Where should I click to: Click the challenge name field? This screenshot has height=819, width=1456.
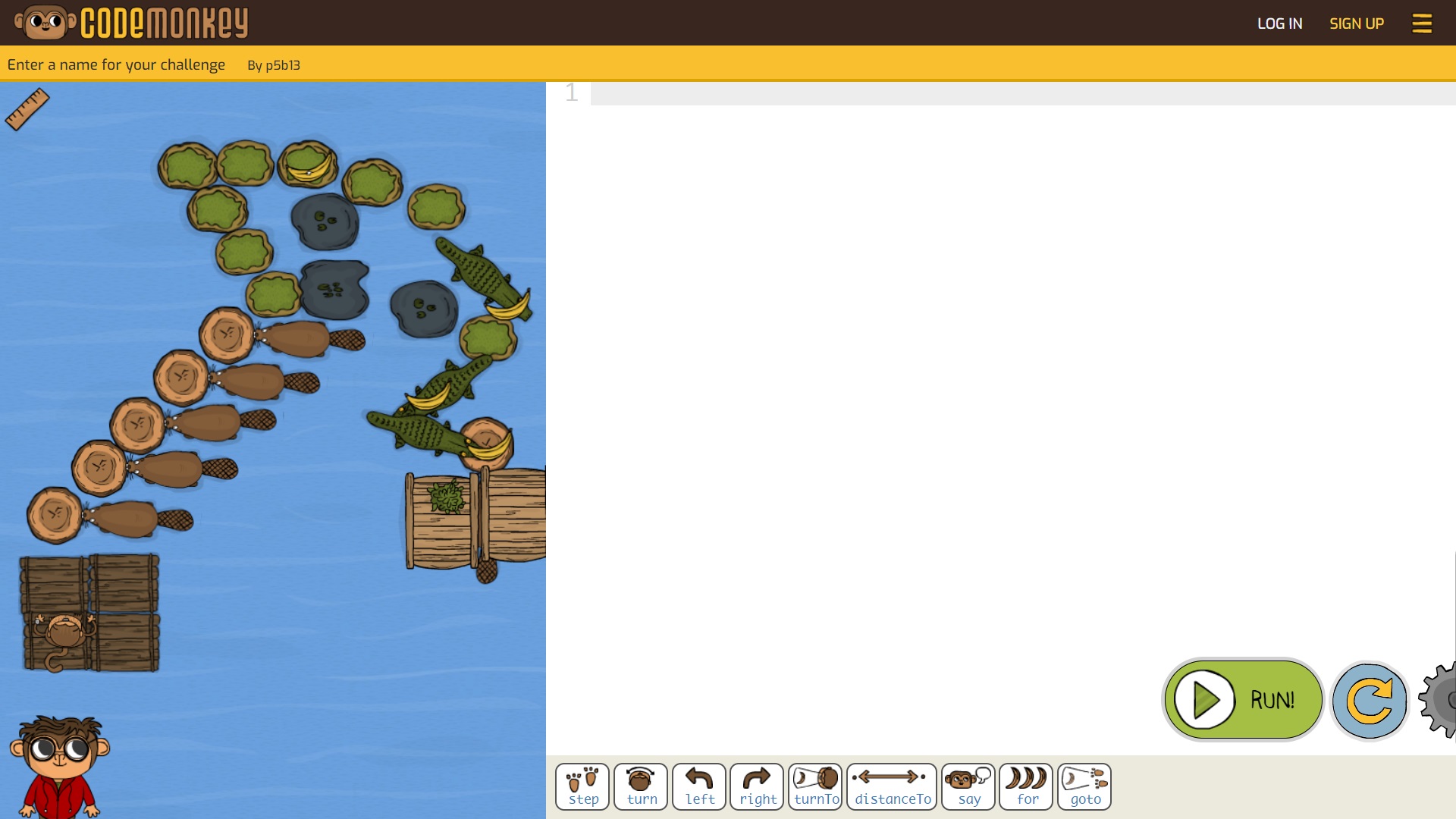[116, 64]
